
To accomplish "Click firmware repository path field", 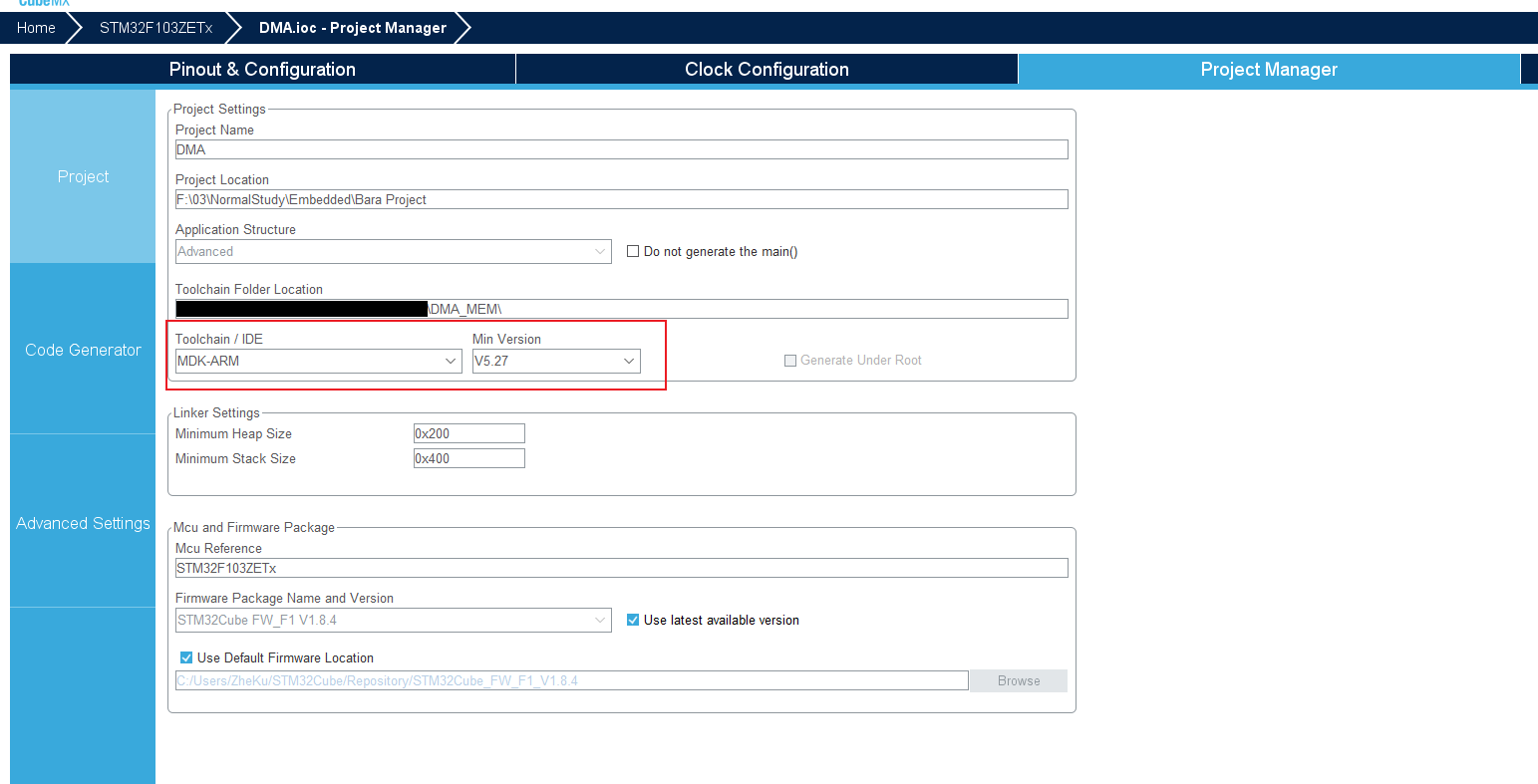I will (571, 680).
